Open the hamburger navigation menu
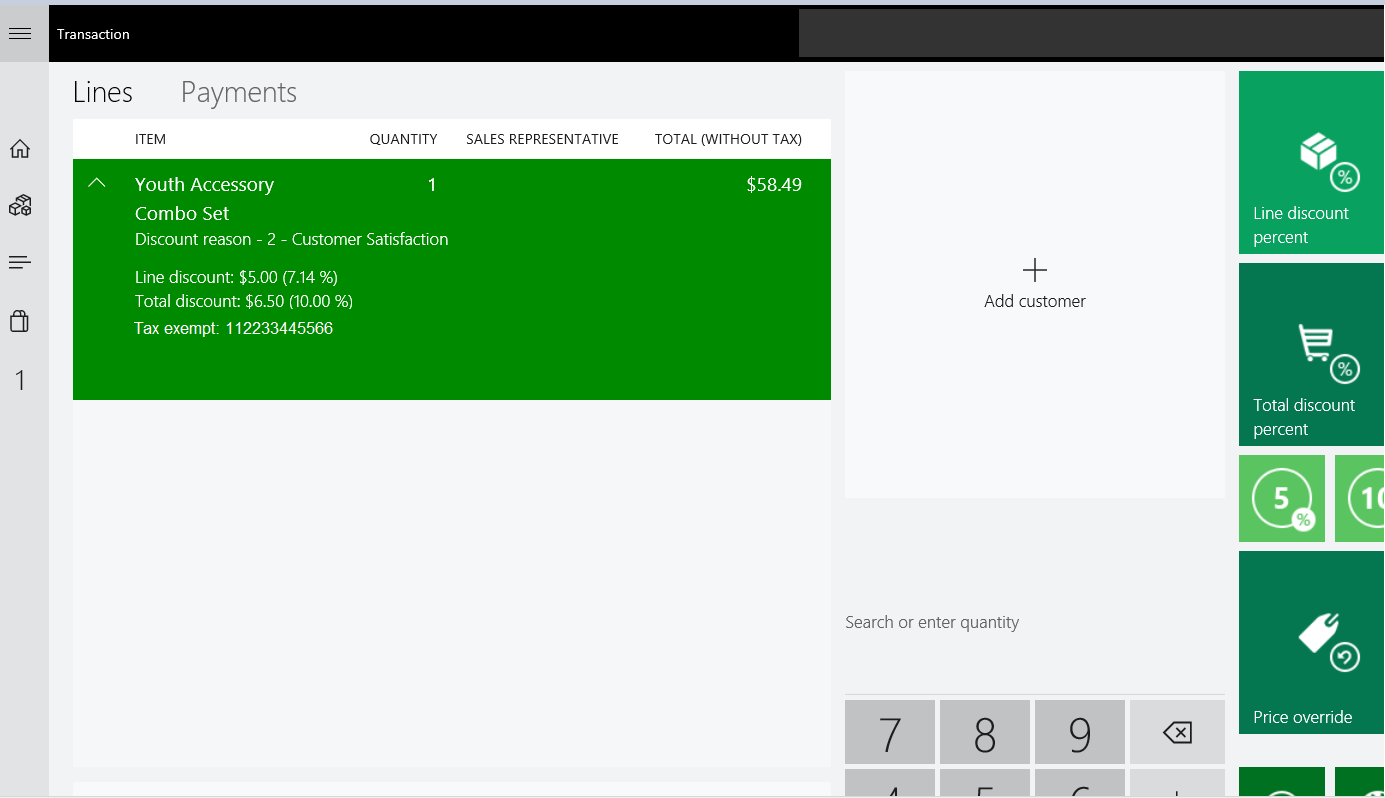This screenshot has width=1385, height=798. point(20,34)
